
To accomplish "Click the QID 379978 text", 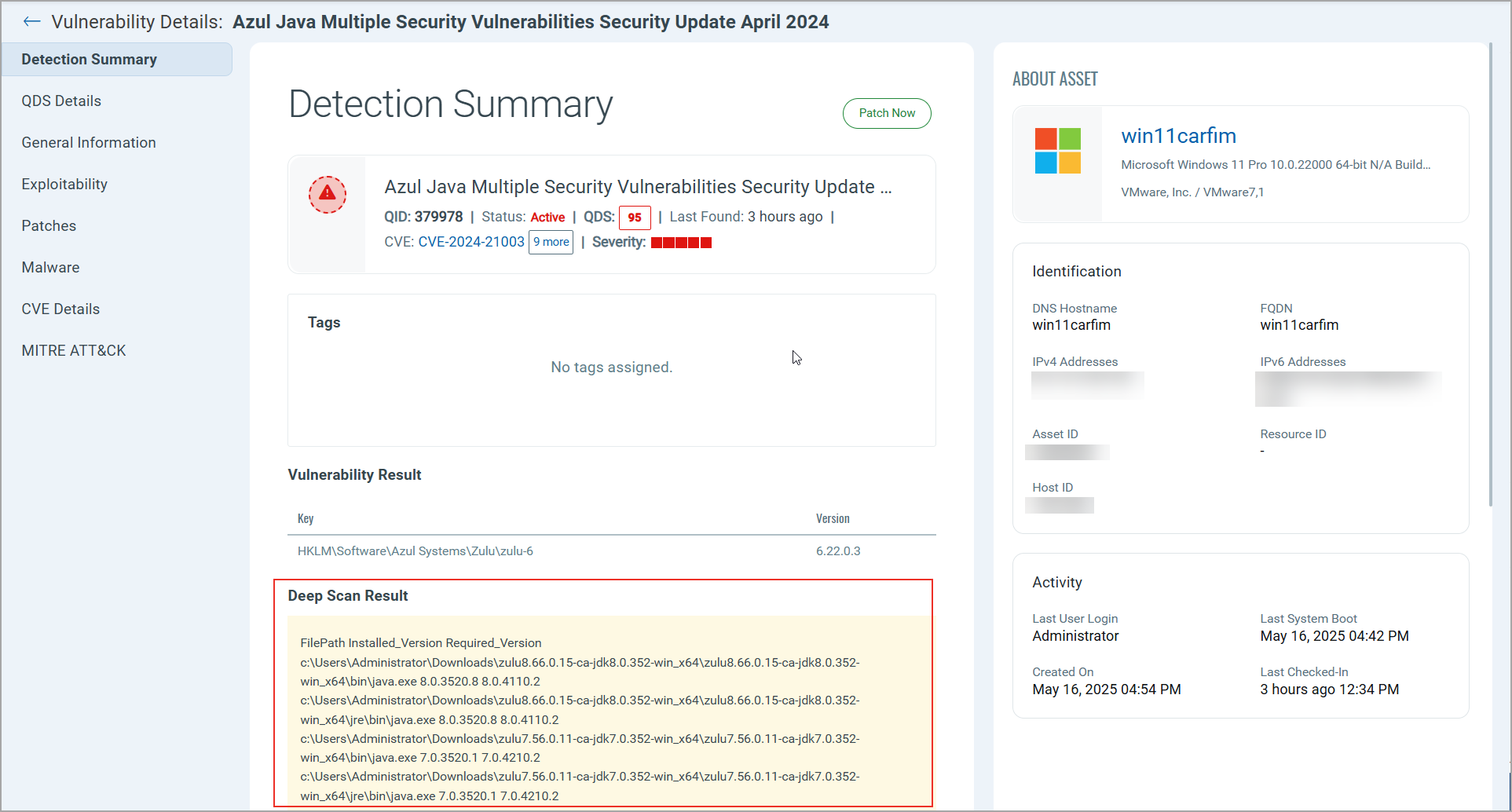I will tap(423, 217).
